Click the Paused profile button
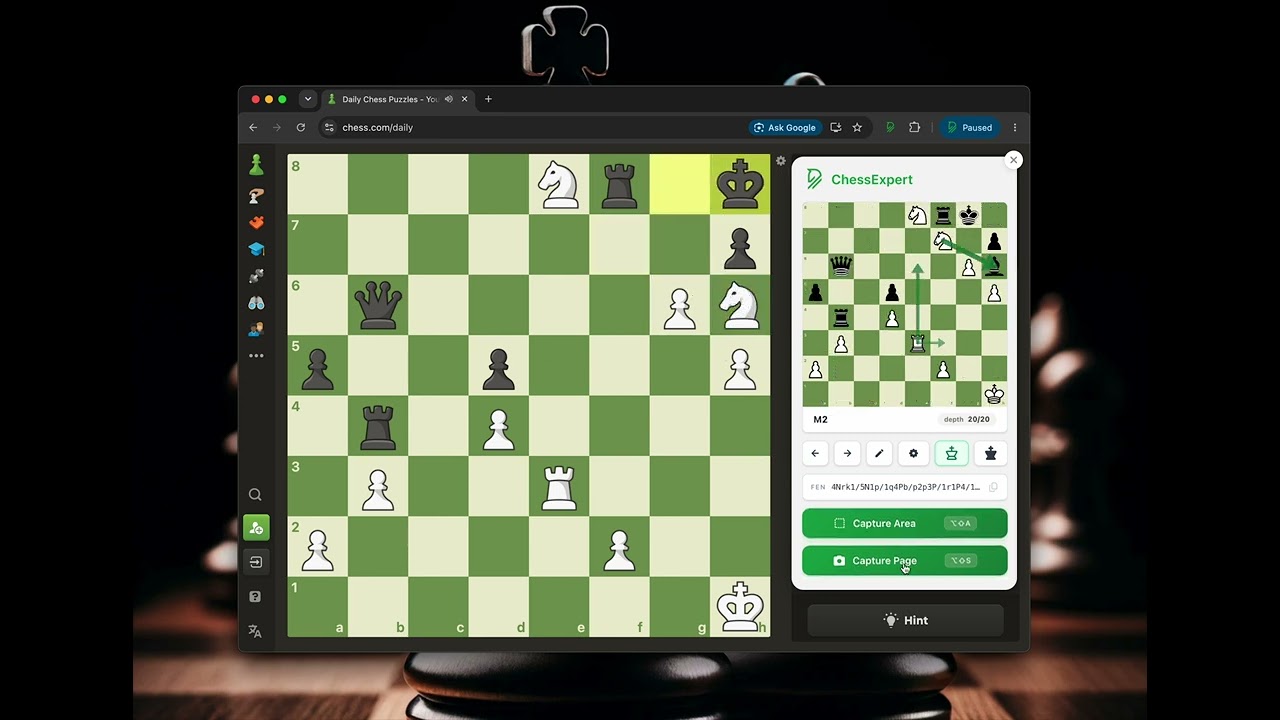The image size is (1280, 720). [x=969, y=127]
